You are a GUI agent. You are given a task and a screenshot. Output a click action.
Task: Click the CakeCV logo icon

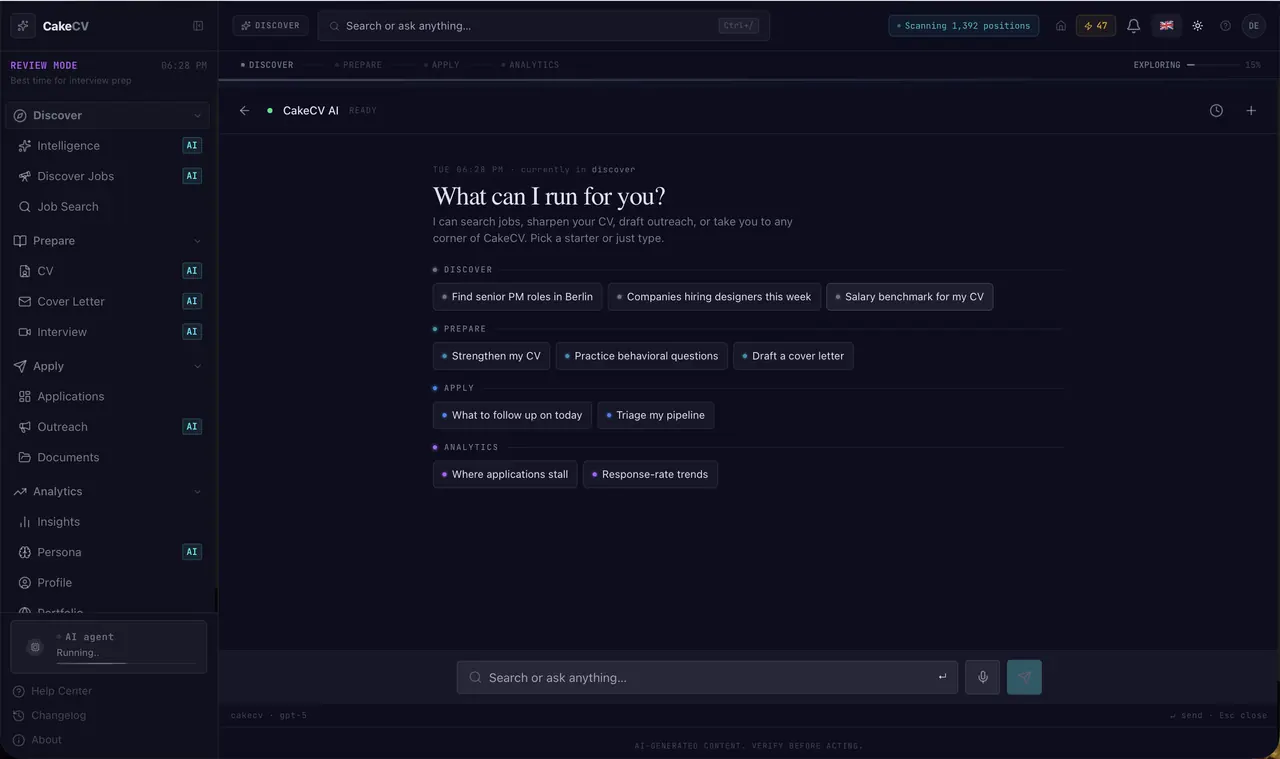[x=23, y=26]
